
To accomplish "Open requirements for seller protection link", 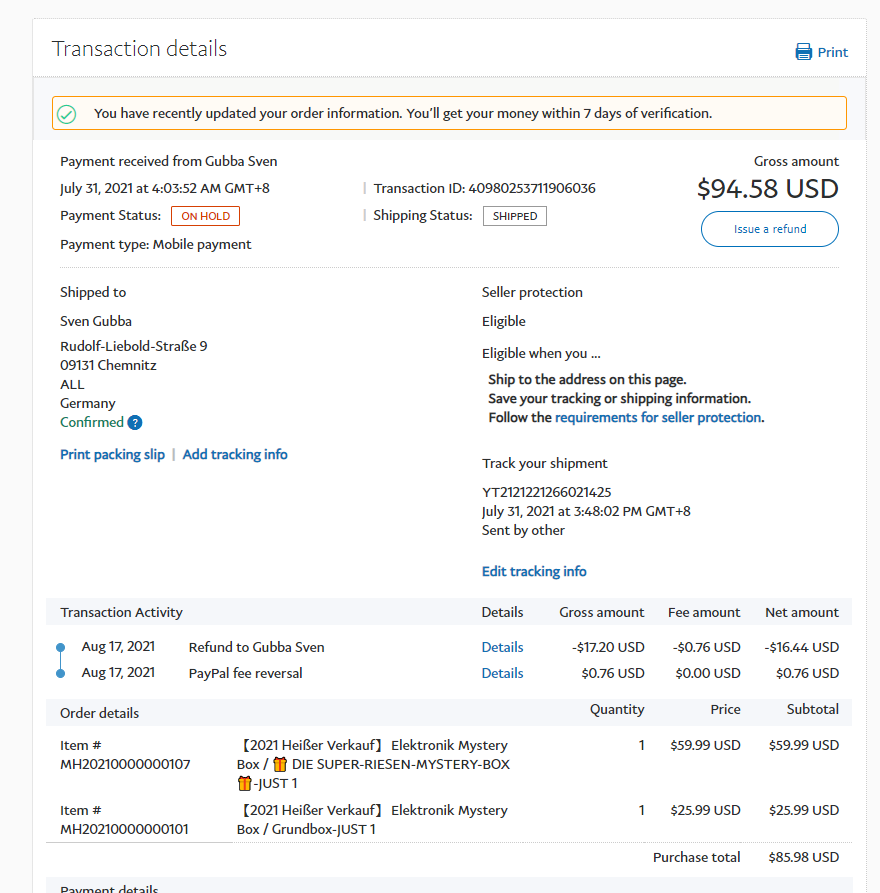I will (x=658, y=417).
